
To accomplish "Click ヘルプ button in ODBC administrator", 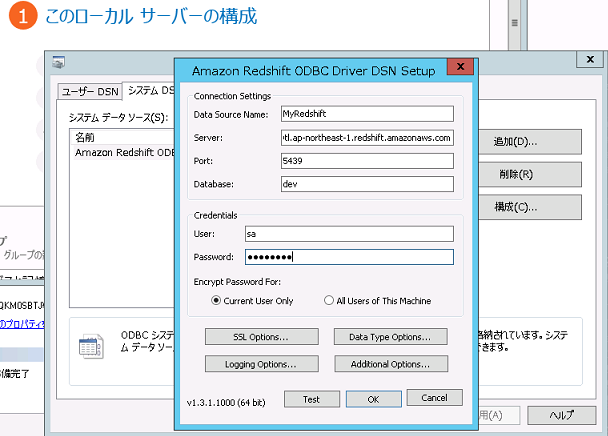I will (x=561, y=415).
